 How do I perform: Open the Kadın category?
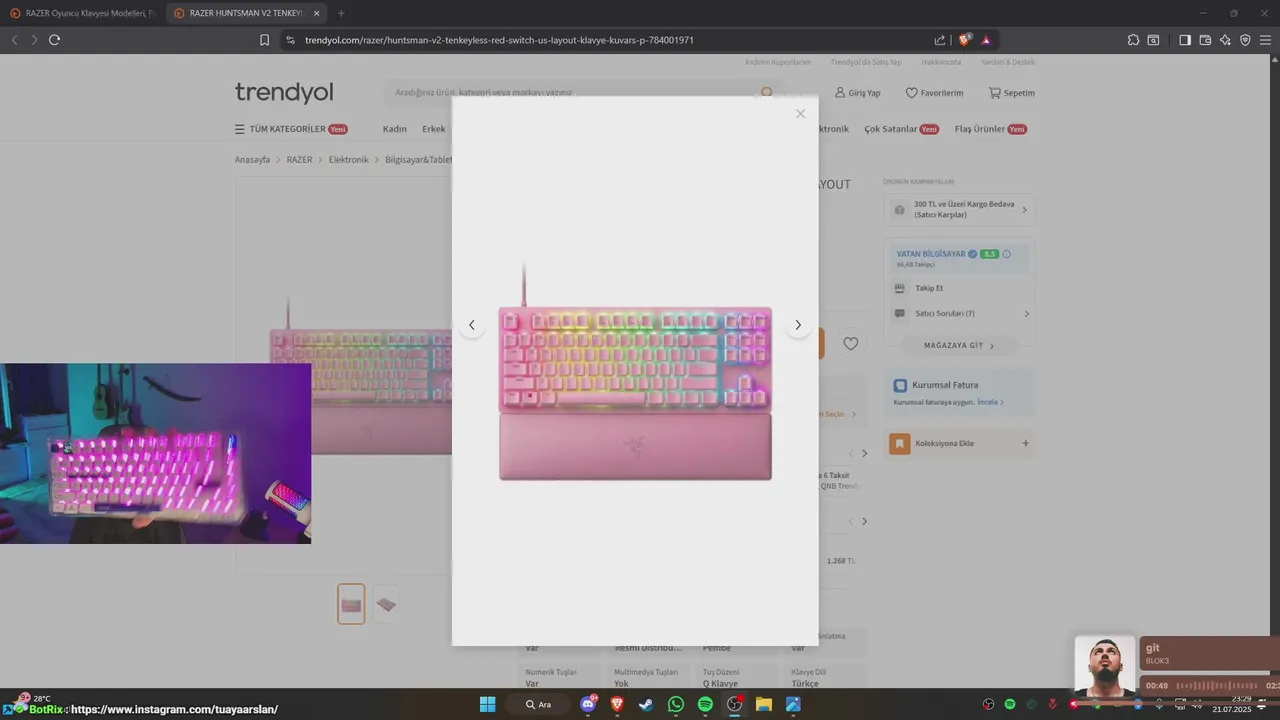394,129
